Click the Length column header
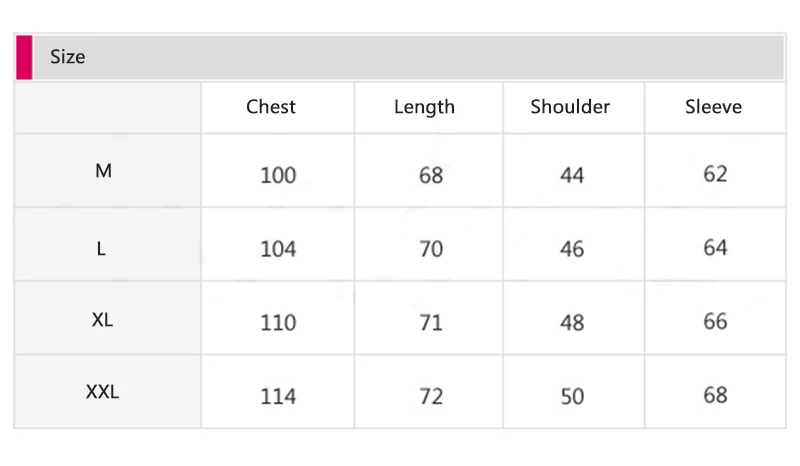Image resolution: width=800 pixels, height=466 pixels. point(424,107)
